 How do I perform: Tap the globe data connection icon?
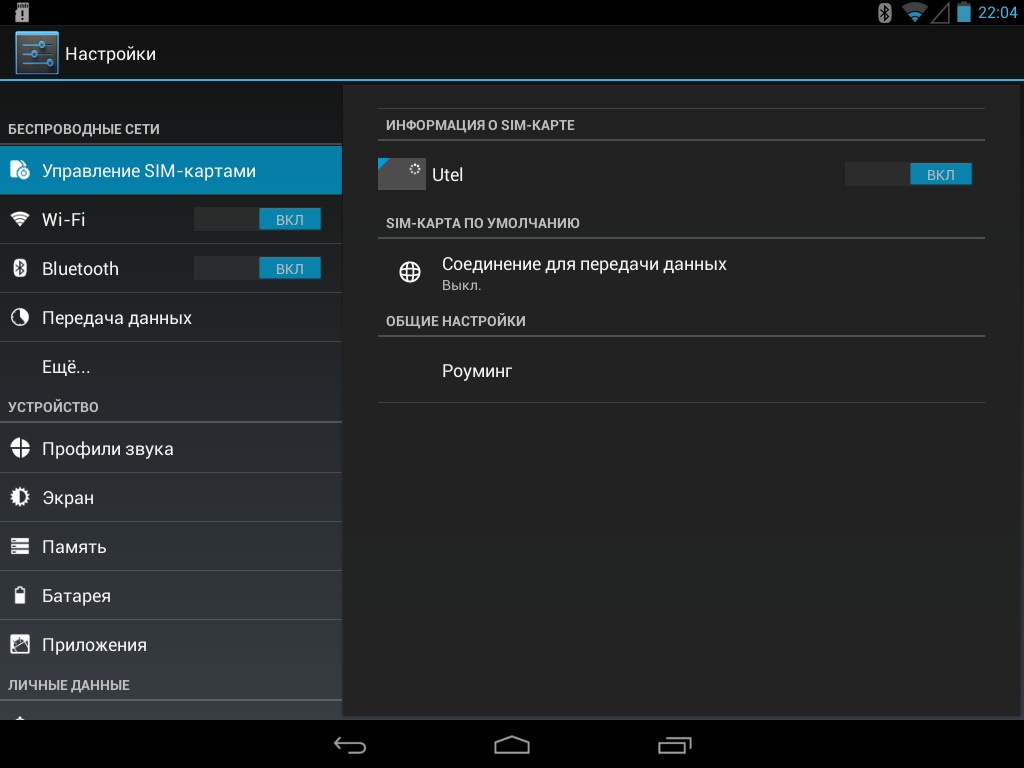point(410,272)
